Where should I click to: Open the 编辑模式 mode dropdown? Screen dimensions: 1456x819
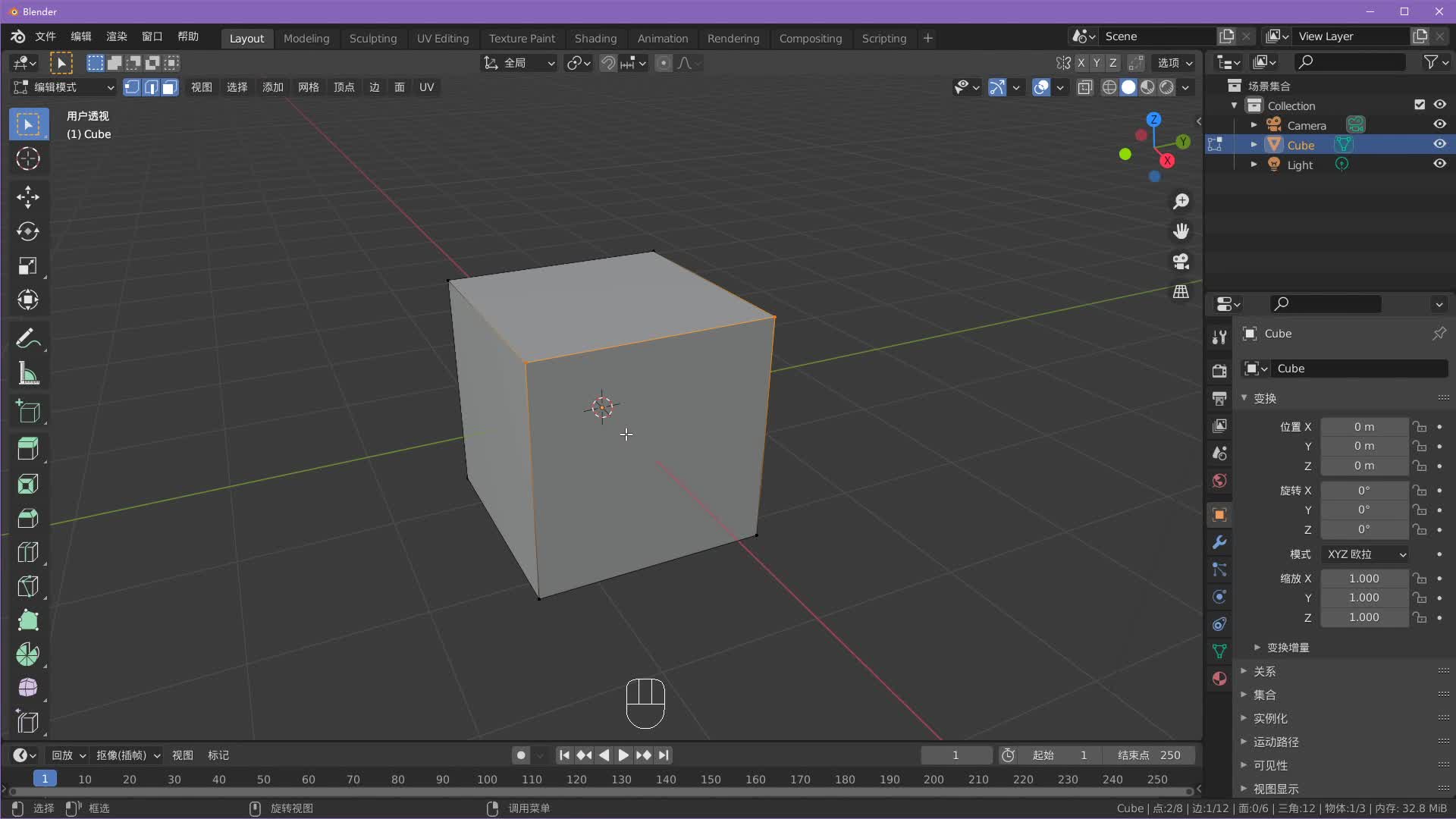click(64, 87)
